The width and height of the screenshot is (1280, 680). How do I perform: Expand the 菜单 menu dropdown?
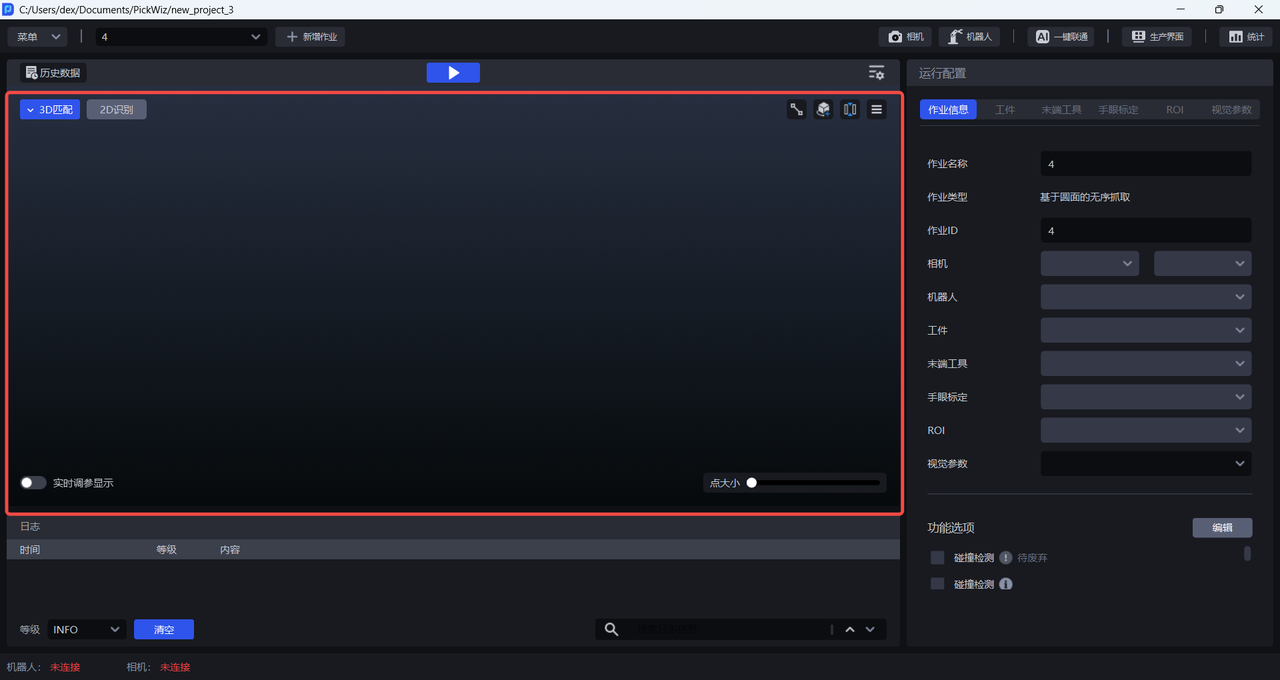pos(37,37)
